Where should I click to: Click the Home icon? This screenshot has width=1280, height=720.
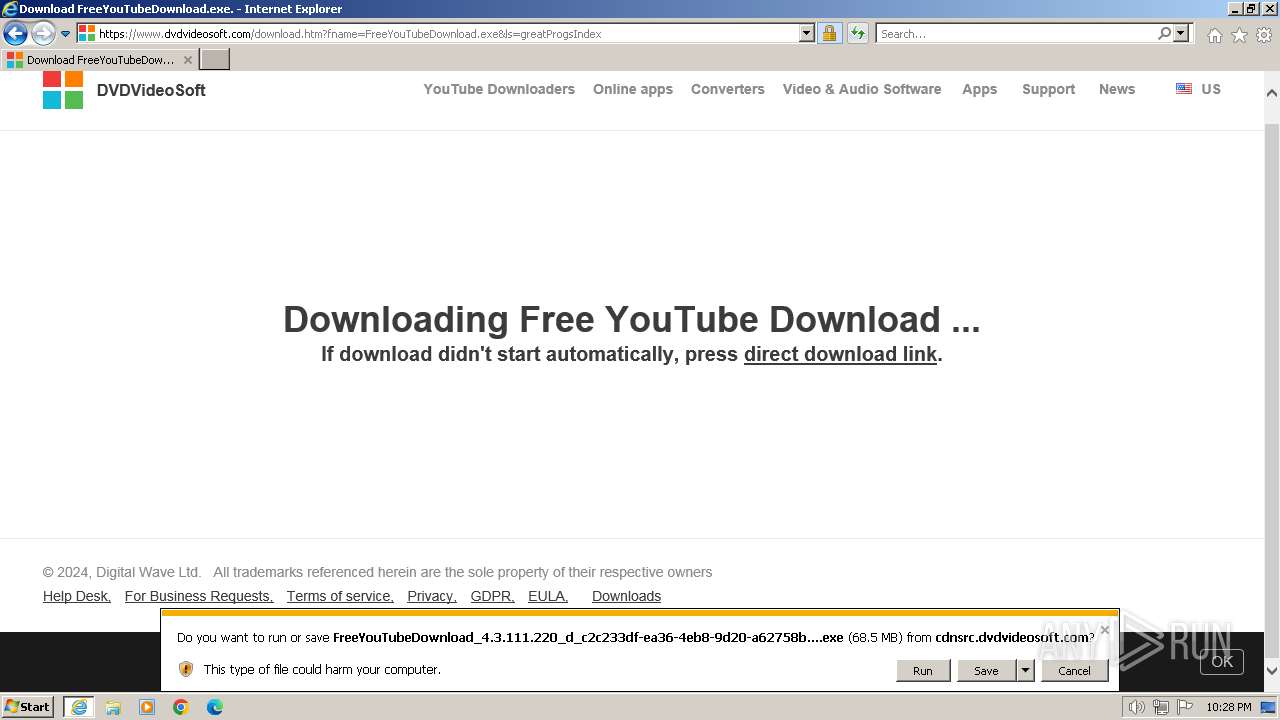click(1214, 35)
